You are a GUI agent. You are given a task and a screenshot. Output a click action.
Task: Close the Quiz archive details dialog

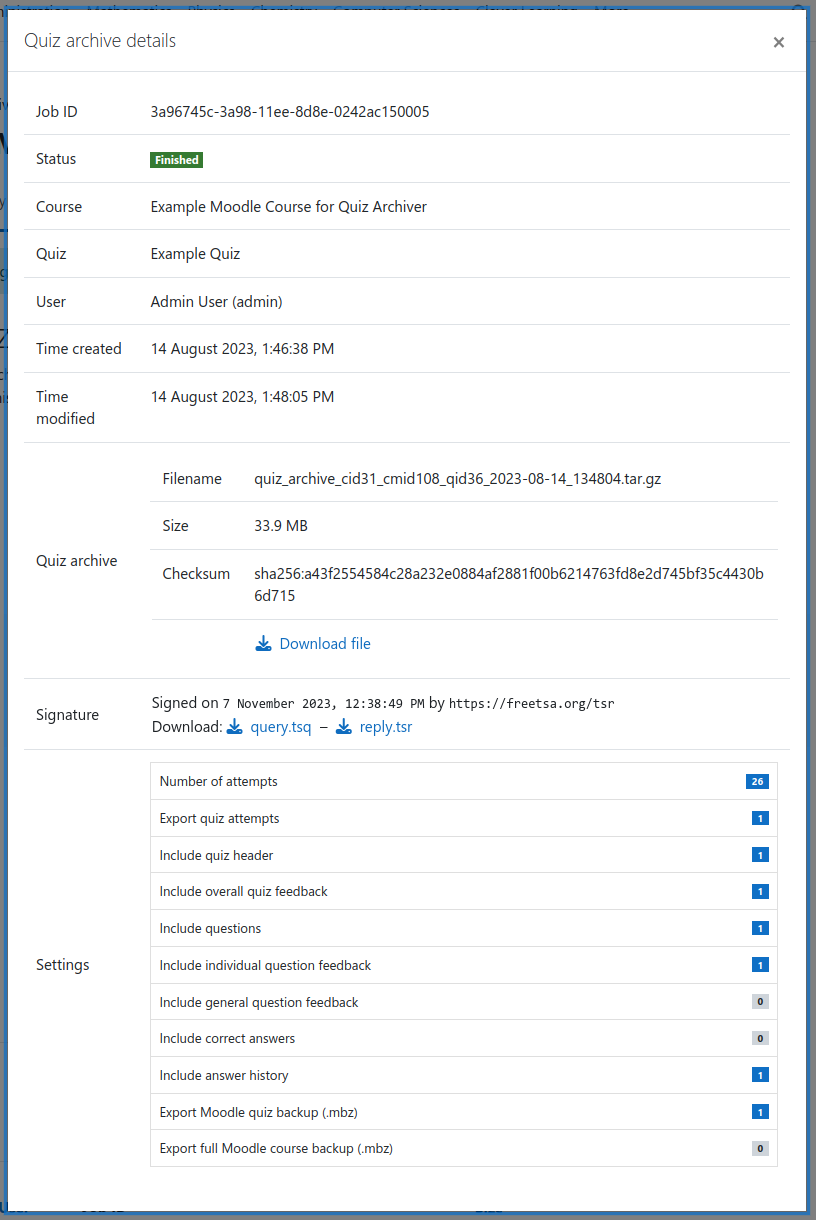(778, 42)
